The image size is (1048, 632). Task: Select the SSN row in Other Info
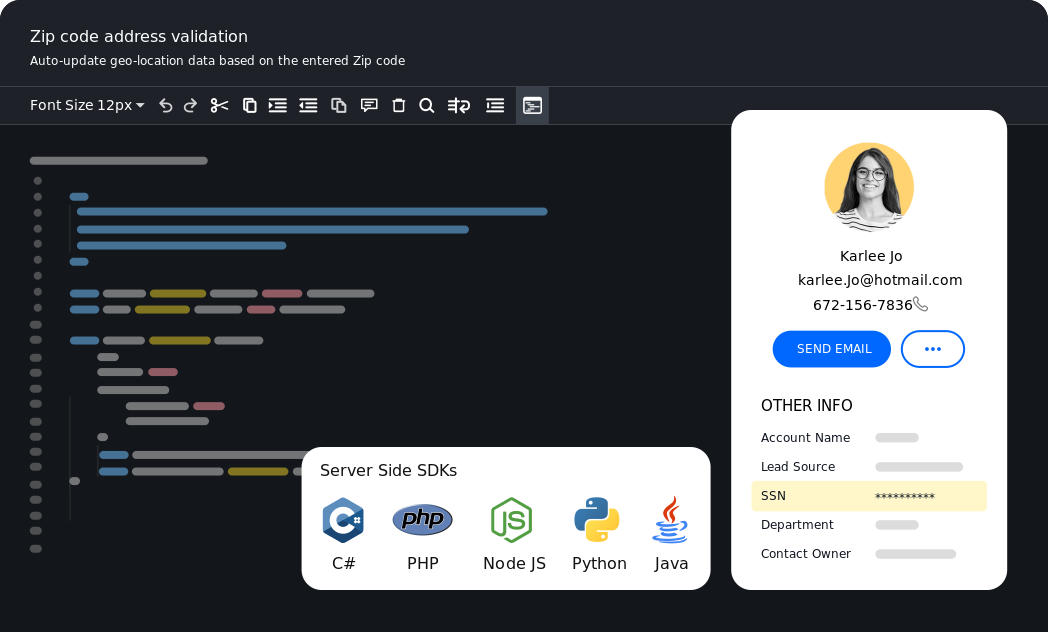tap(868, 495)
